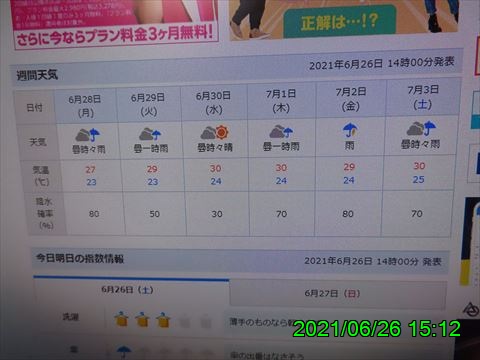Image resolution: width=480 pixels, height=360 pixels.
Task: Click the July 2 rain umbrella icon
Action: coord(350,130)
